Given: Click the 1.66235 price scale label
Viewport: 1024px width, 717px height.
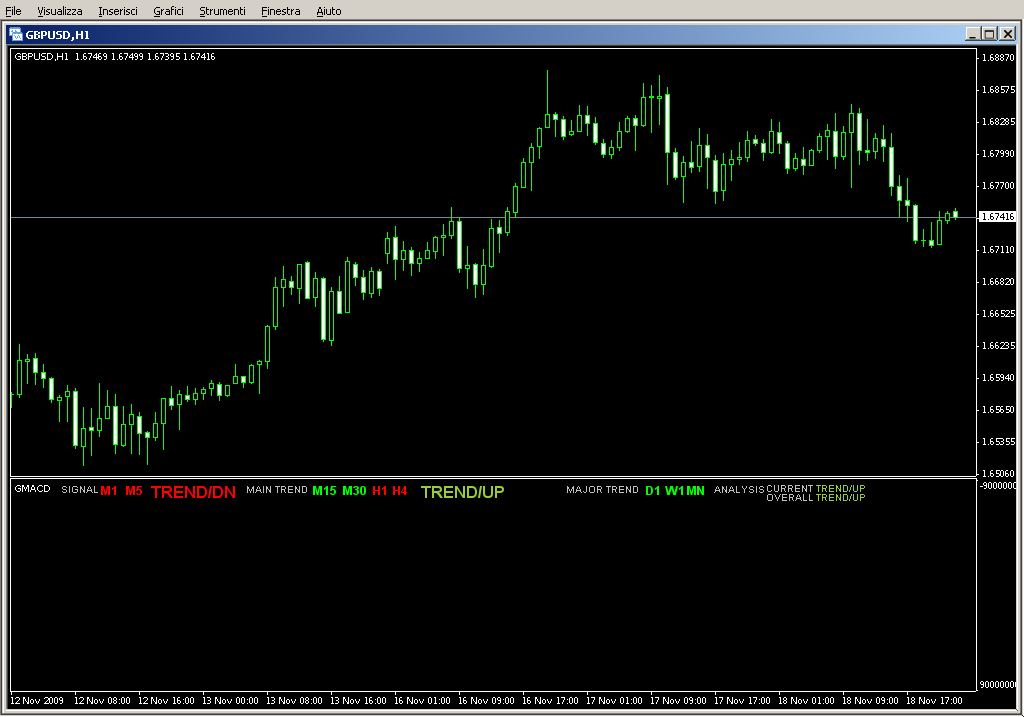Looking at the screenshot, I should click(x=999, y=345).
